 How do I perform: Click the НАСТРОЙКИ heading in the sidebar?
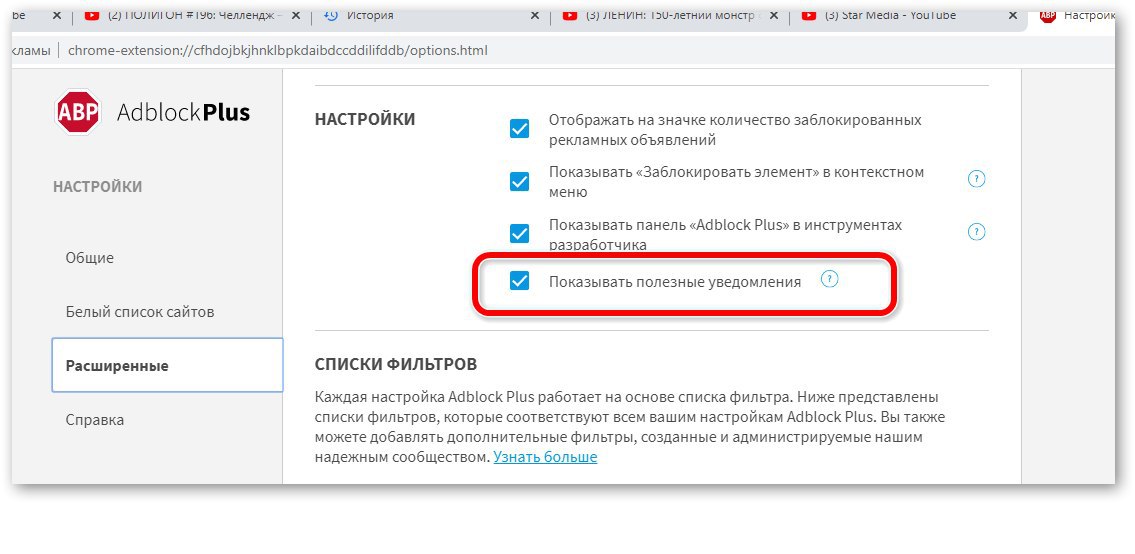[98, 187]
